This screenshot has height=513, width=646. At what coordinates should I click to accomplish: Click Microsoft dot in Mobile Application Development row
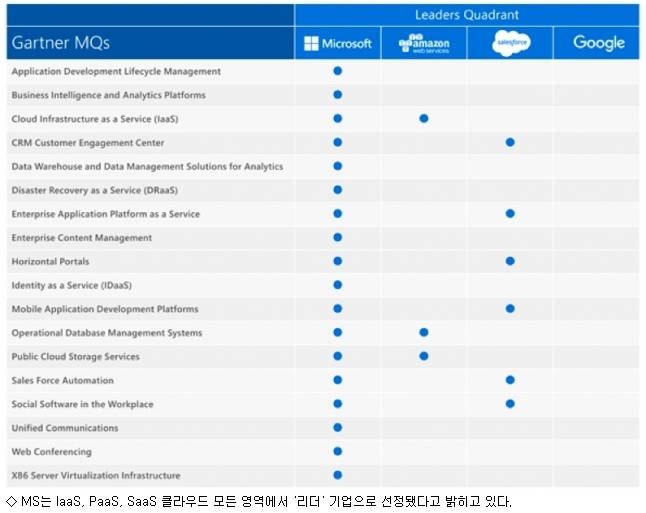tap(338, 309)
